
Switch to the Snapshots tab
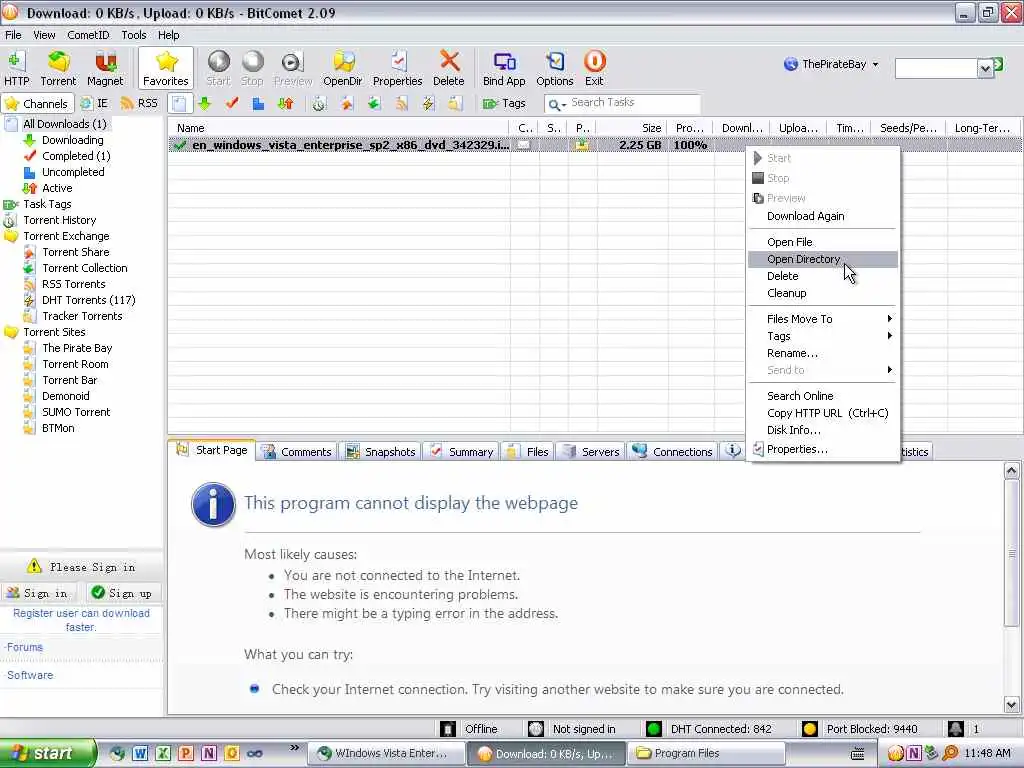click(381, 452)
